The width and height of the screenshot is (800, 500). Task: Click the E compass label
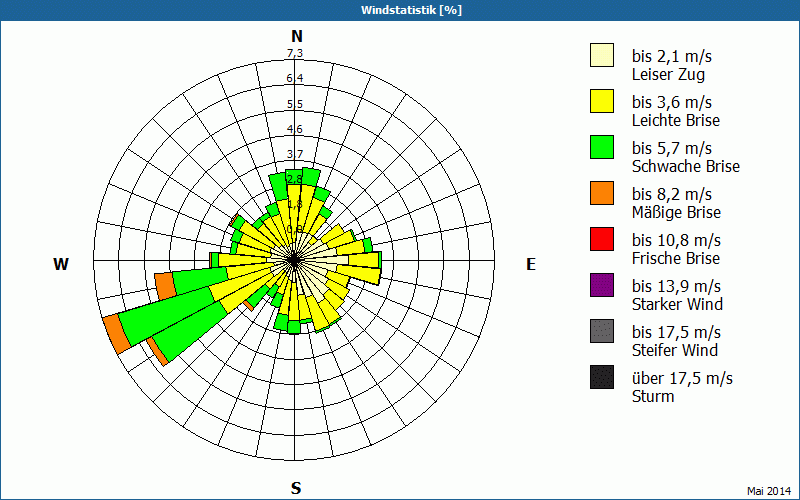pos(531,264)
